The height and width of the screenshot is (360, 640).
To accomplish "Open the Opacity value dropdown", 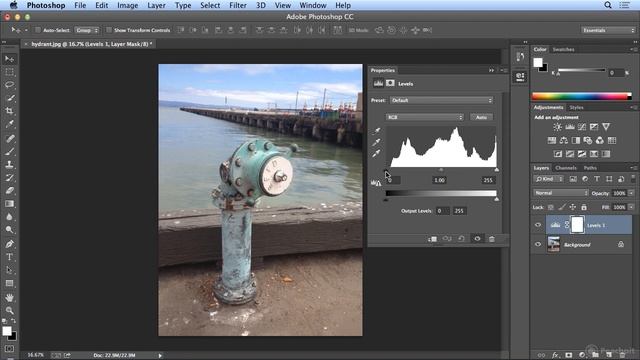I will (631, 193).
